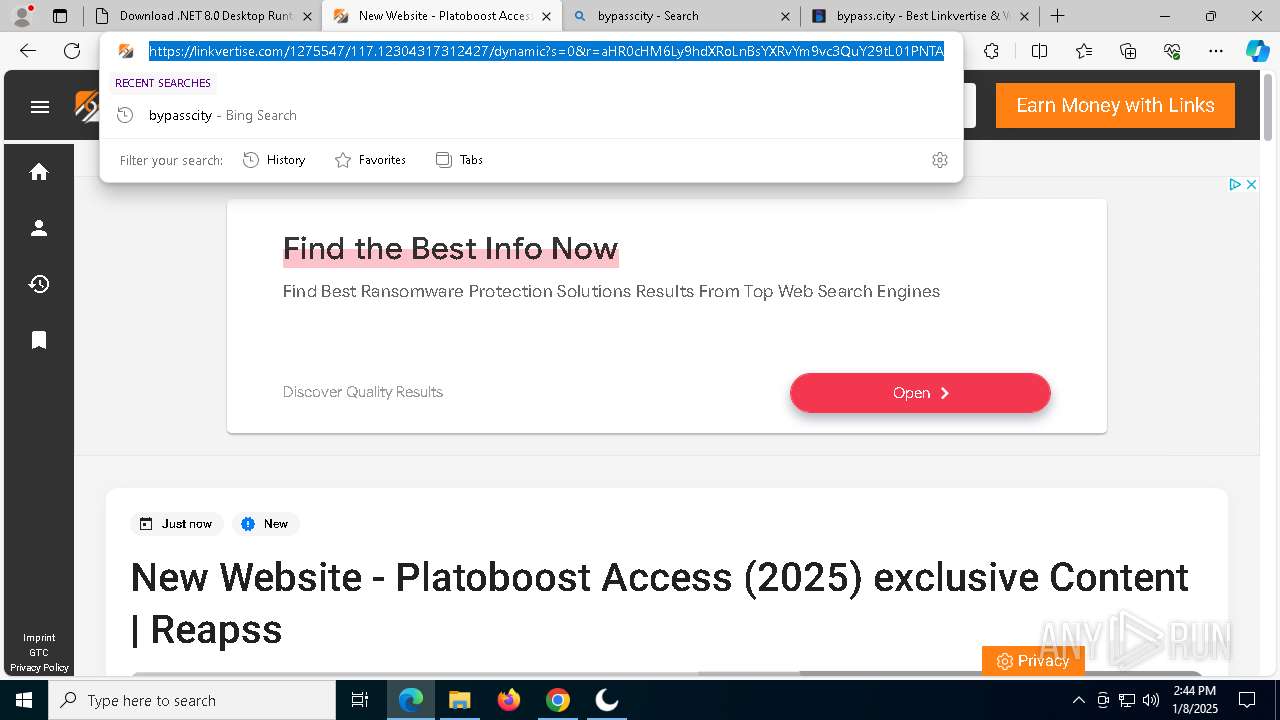
Task: Open Task View on taskbar
Action: (360, 700)
